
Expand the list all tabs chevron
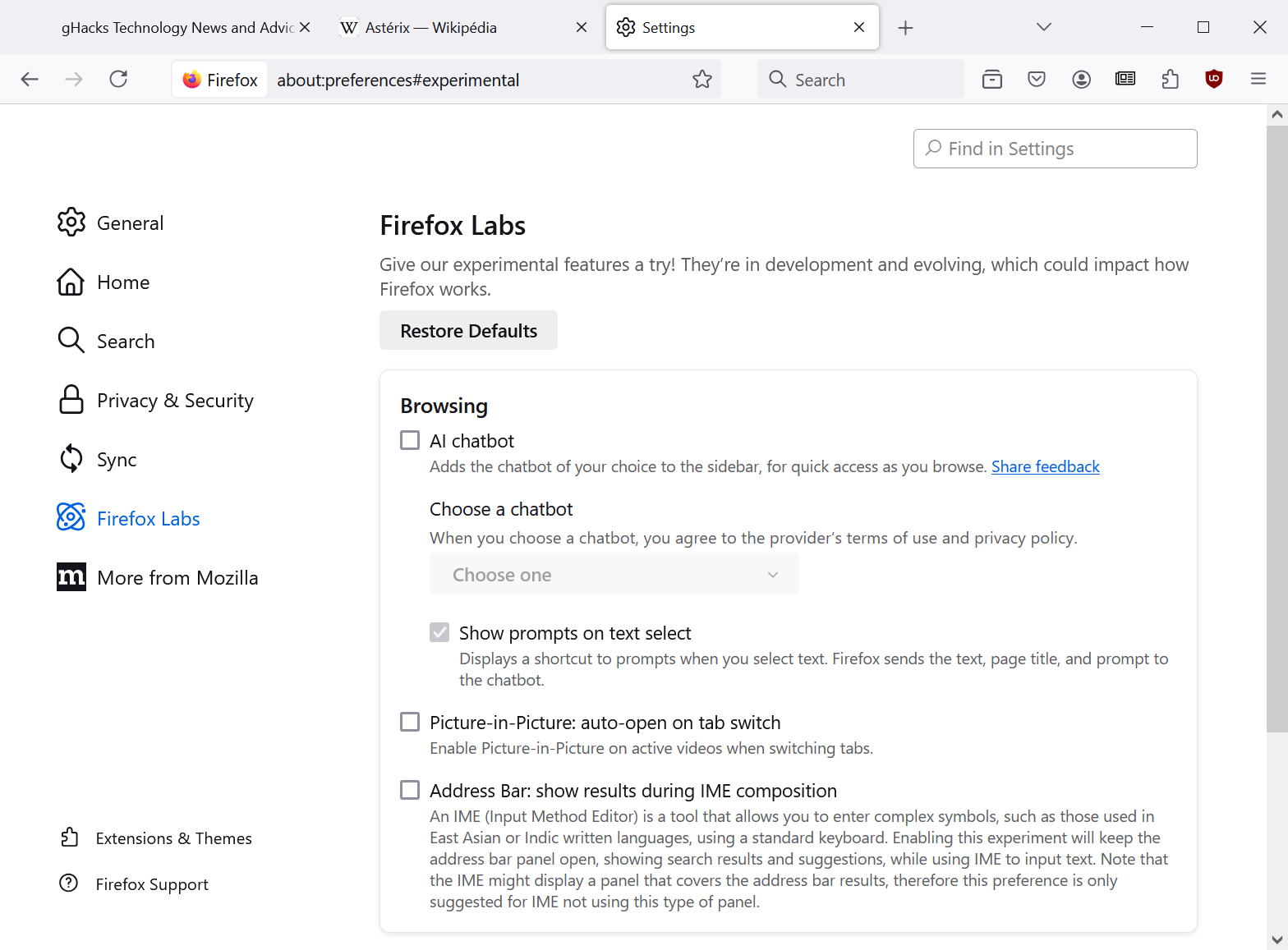(x=1044, y=27)
